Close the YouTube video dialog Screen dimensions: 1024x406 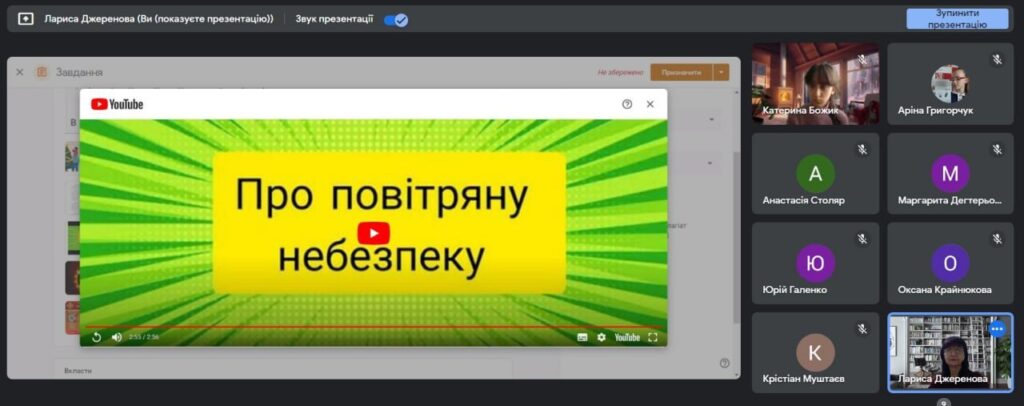pyautogui.click(x=650, y=104)
